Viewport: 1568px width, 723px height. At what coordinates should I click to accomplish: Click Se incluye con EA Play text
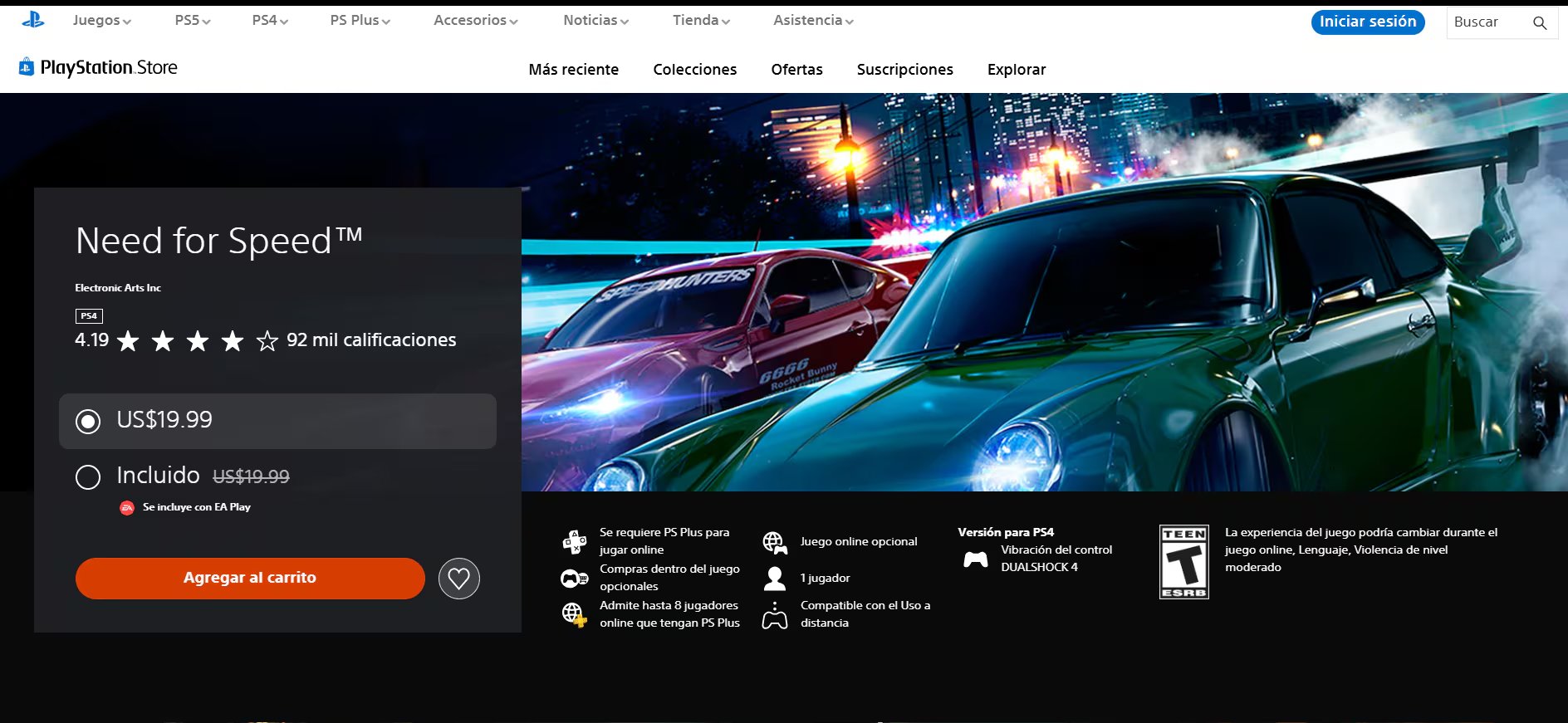(197, 507)
